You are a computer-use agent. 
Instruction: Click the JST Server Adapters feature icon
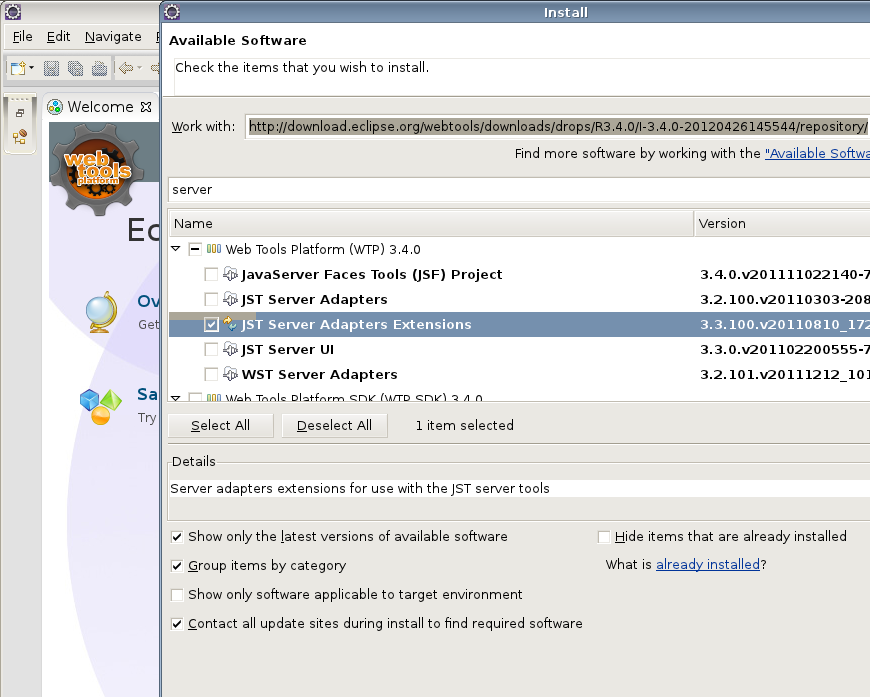(x=230, y=299)
